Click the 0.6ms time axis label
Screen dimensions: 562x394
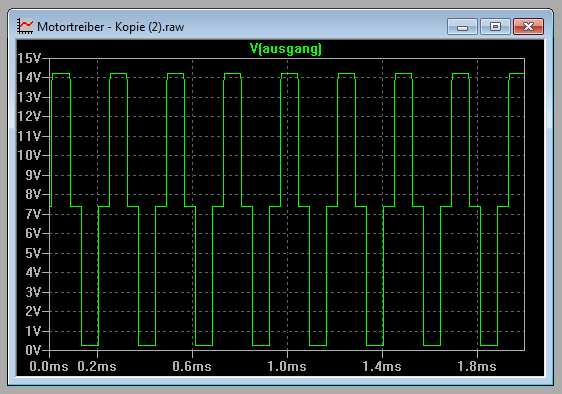pos(192,367)
